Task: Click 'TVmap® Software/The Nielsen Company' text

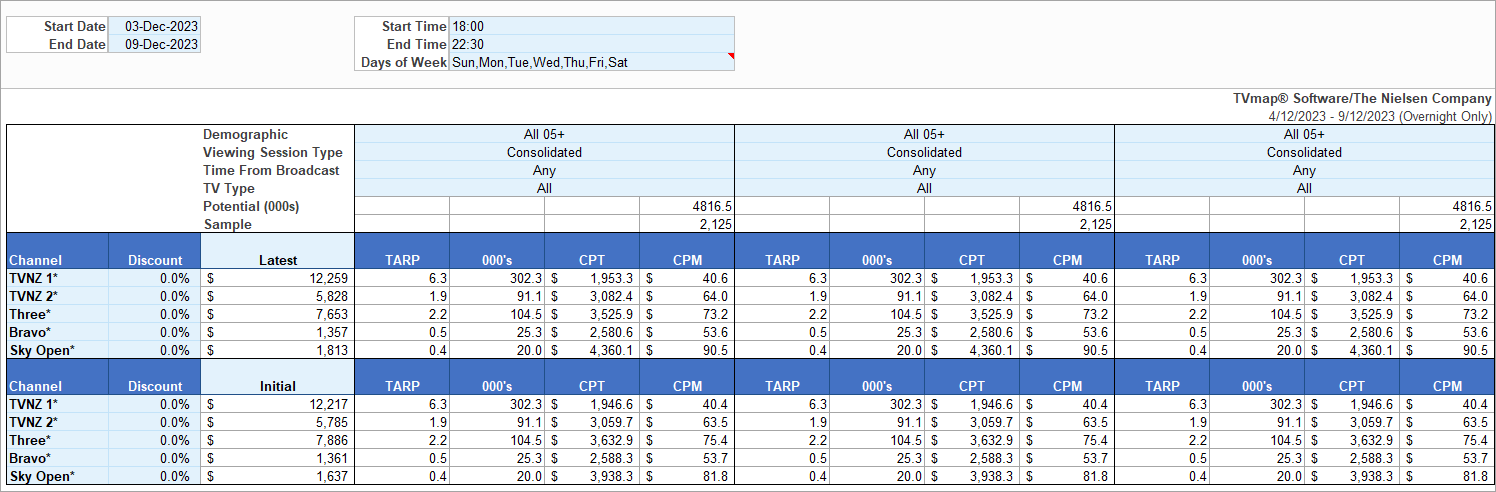Action: pos(1362,99)
